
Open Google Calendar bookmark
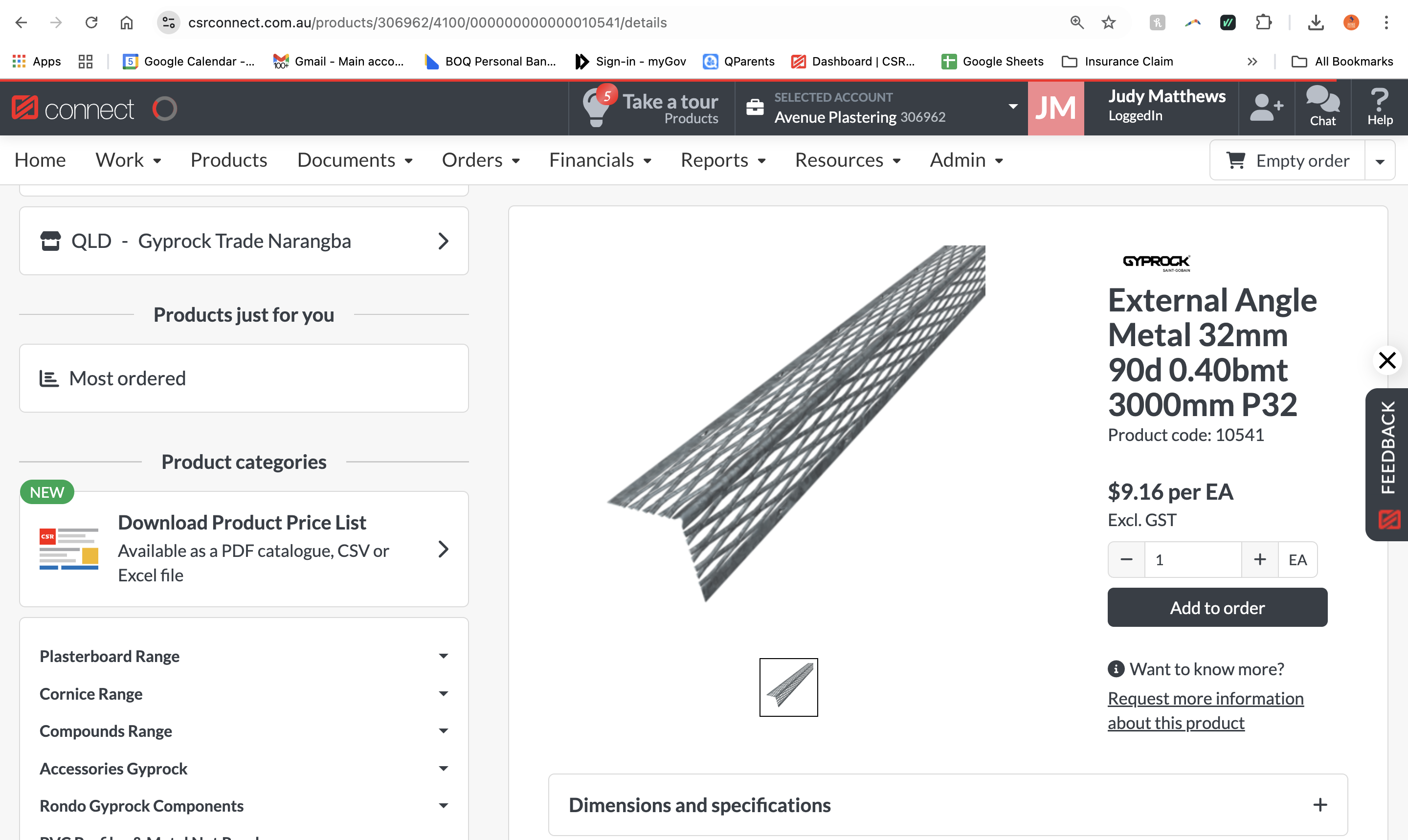[189, 61]
